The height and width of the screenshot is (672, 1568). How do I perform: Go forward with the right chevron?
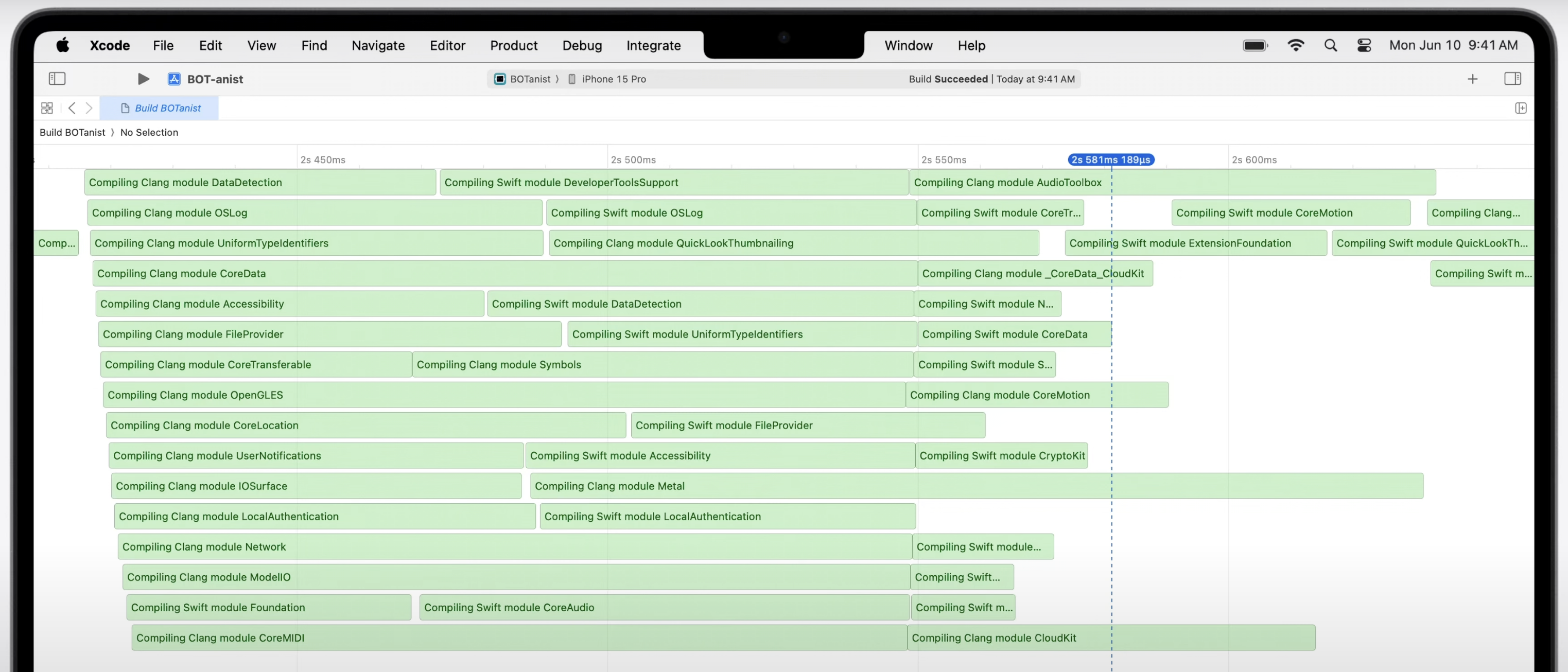tap(89, 108)
